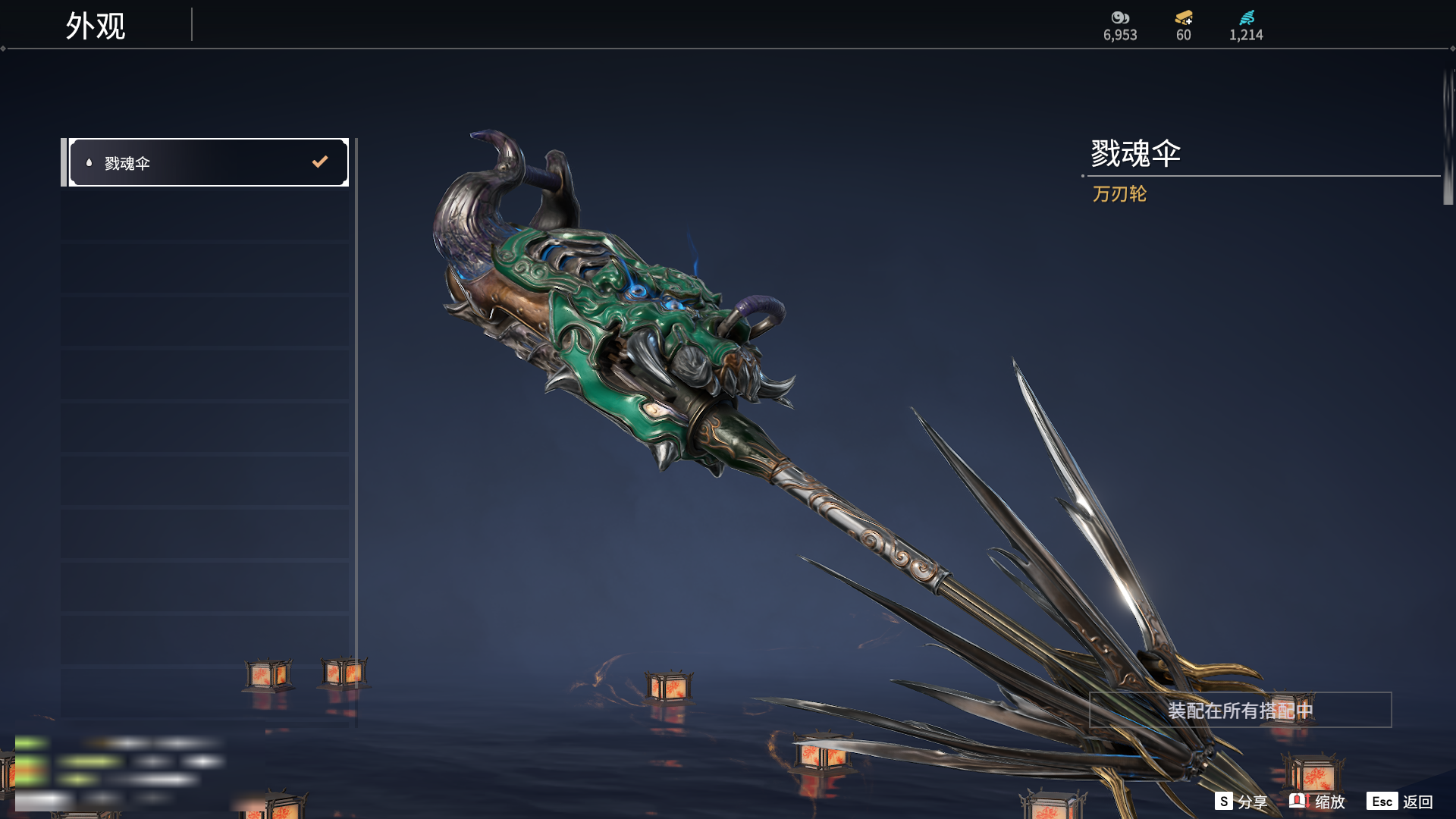1456x819 pixels.
Task: Click the 6,953 silver balance
Action: pos(1120,35)
